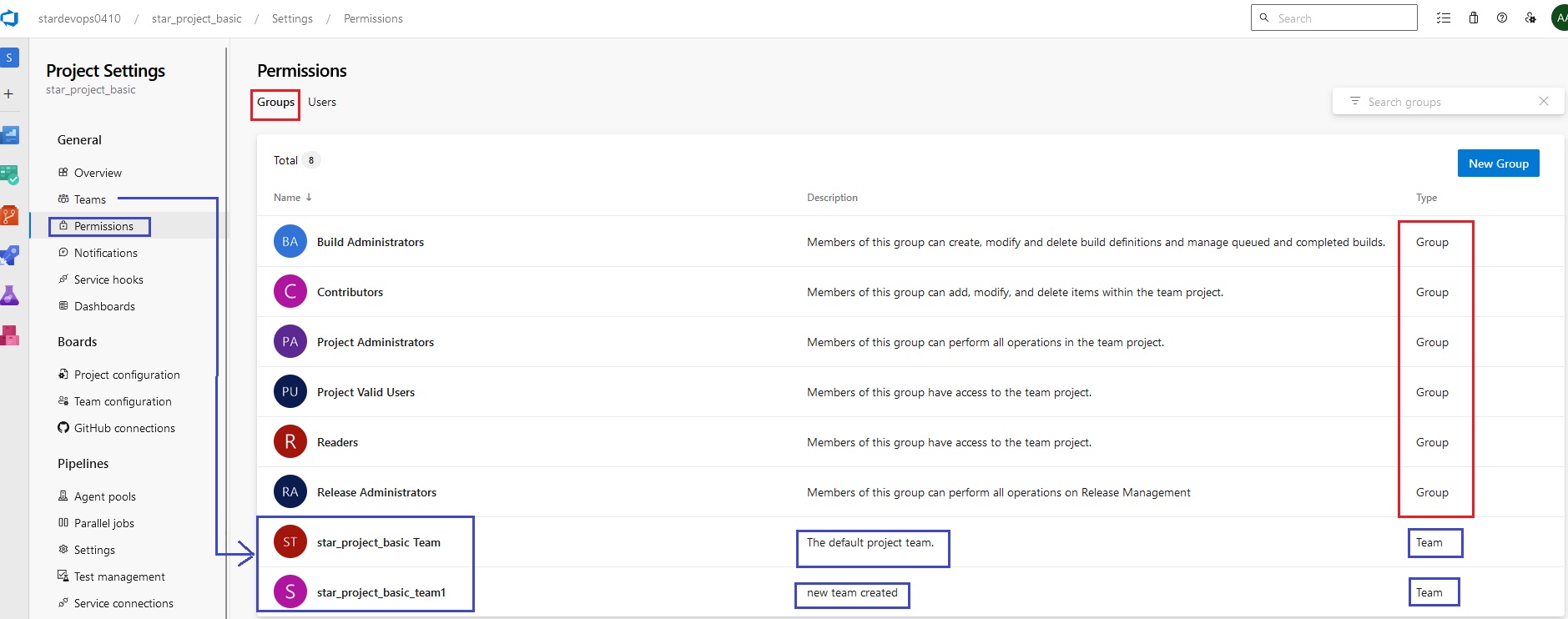1568x619 pixels.
Task: Click the Type column header
Action: click(1426, 198)
